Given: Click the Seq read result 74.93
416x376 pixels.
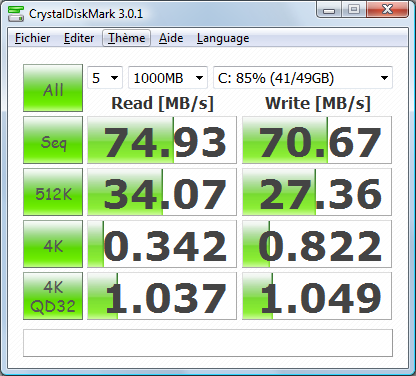Looking at the screenshot, I should click(162, 140).
